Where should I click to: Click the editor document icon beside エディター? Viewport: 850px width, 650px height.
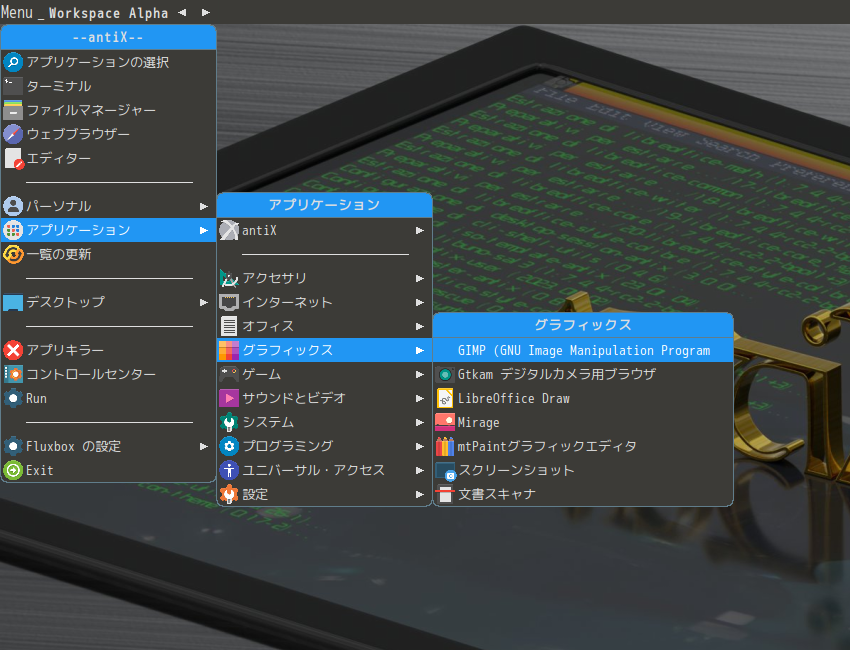coord(13,158)
